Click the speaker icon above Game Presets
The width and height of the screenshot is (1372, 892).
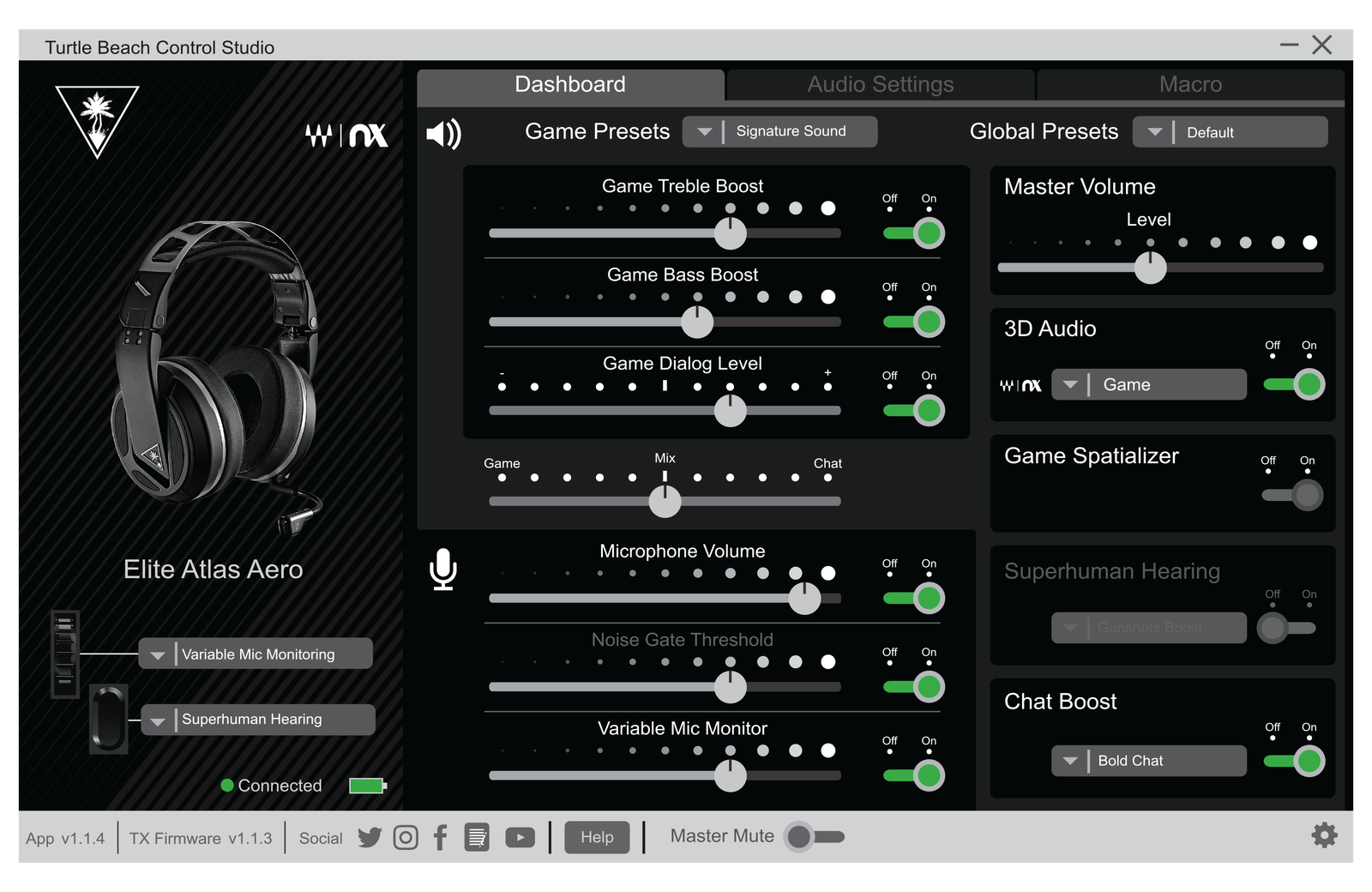coord(444,133)
